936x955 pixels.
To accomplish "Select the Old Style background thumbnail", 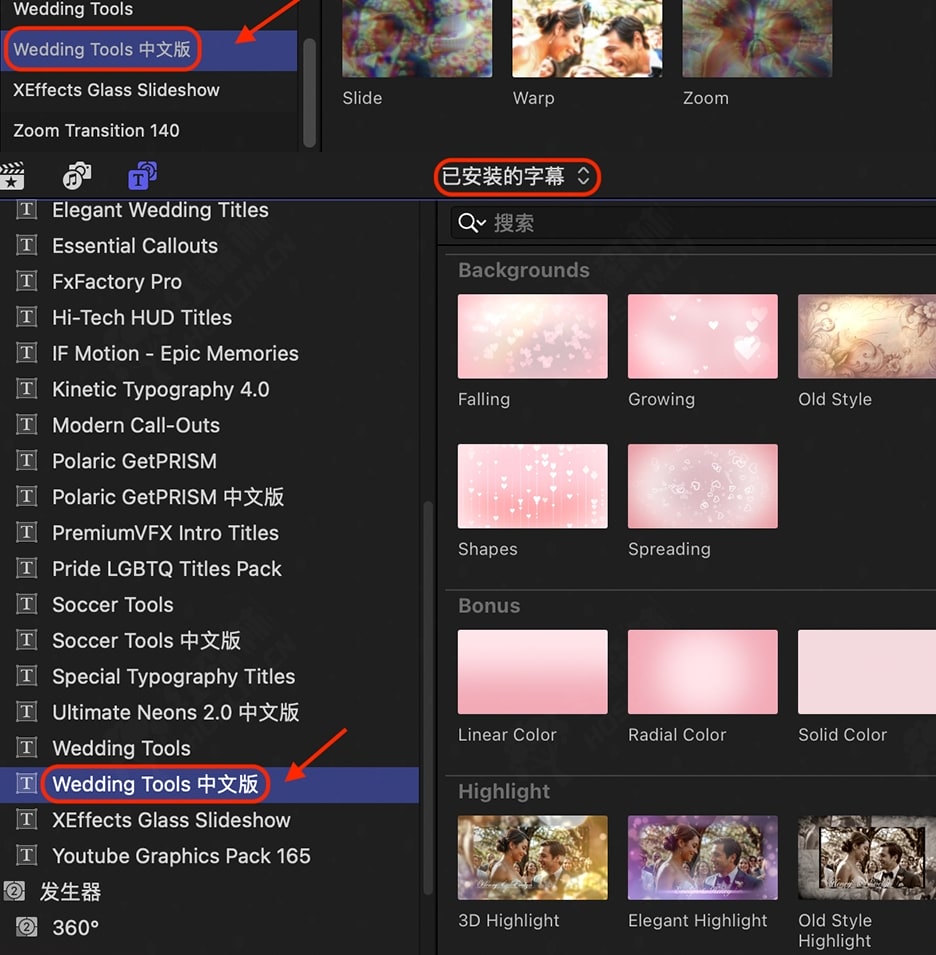I will pos(867,336).
